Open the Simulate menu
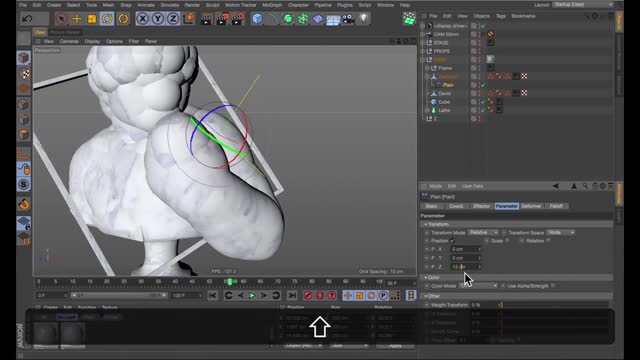 (x=170, y=5)
